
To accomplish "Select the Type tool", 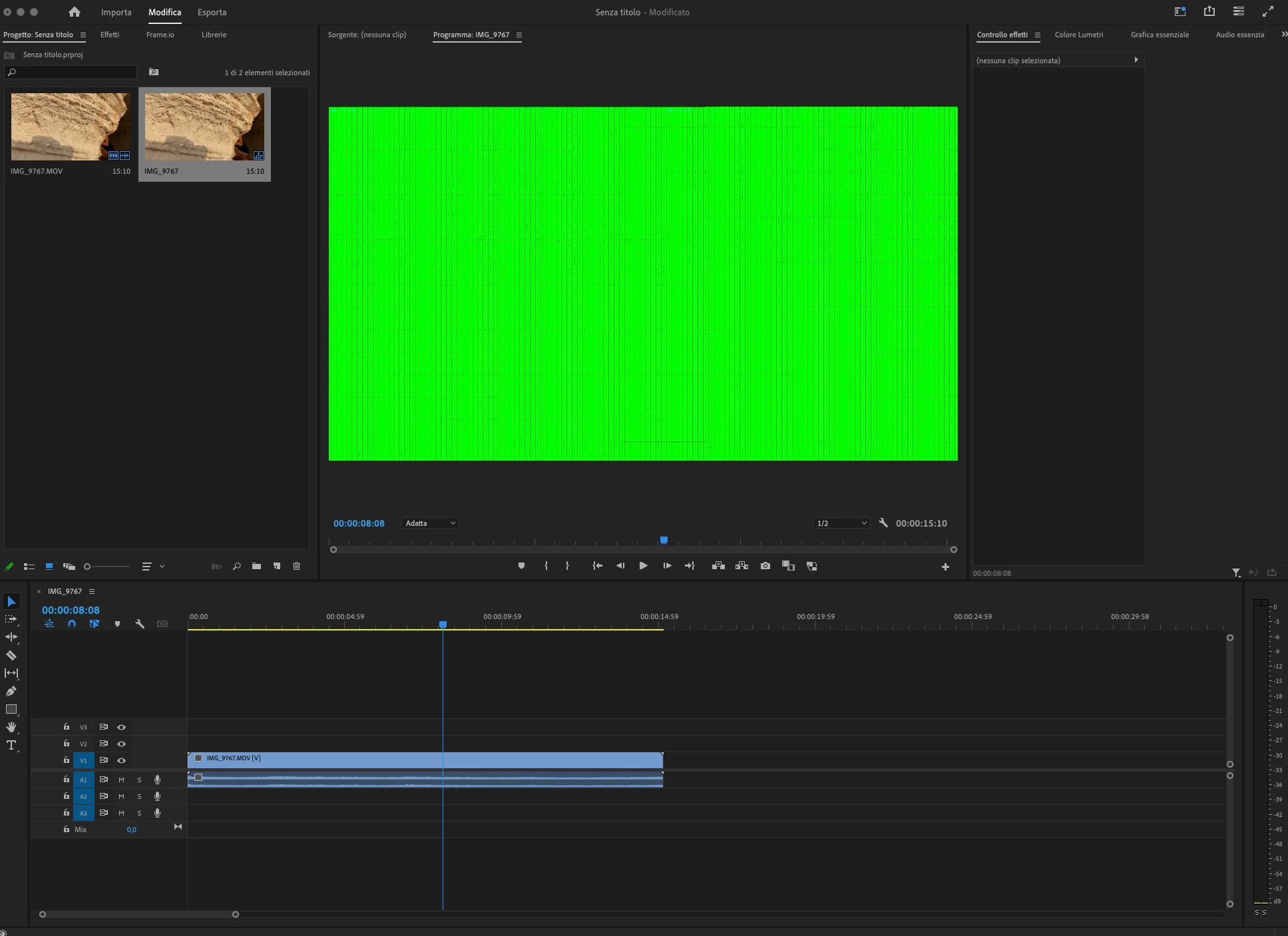I will click(x=11, y=745).
